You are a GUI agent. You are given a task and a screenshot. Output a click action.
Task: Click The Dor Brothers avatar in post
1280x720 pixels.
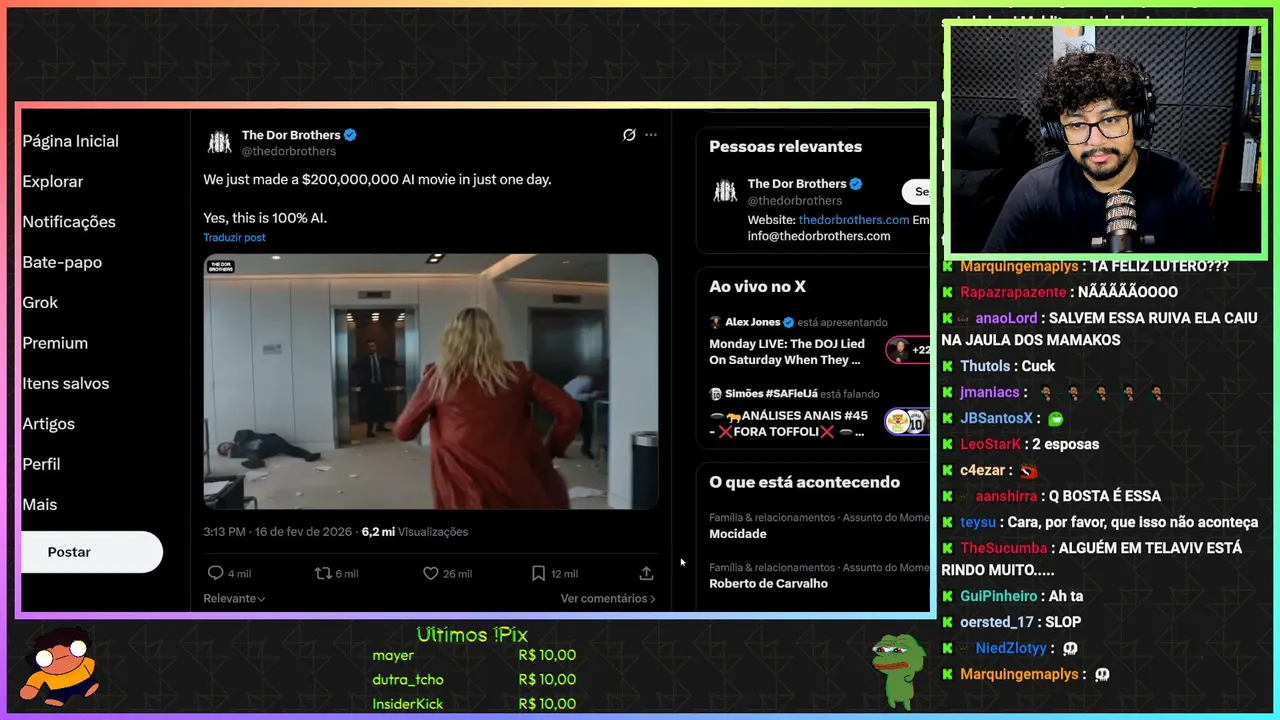(x=219, y=142)
